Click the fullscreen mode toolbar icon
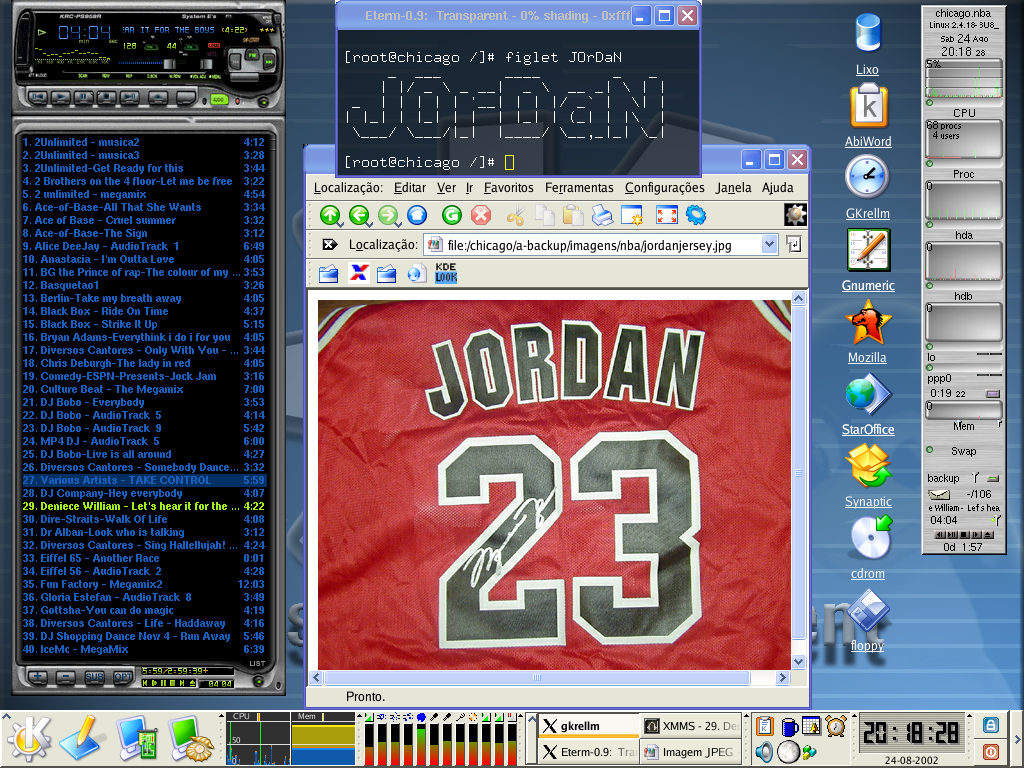The height and width of the screenshot is (768, 1024). (667, 215)
